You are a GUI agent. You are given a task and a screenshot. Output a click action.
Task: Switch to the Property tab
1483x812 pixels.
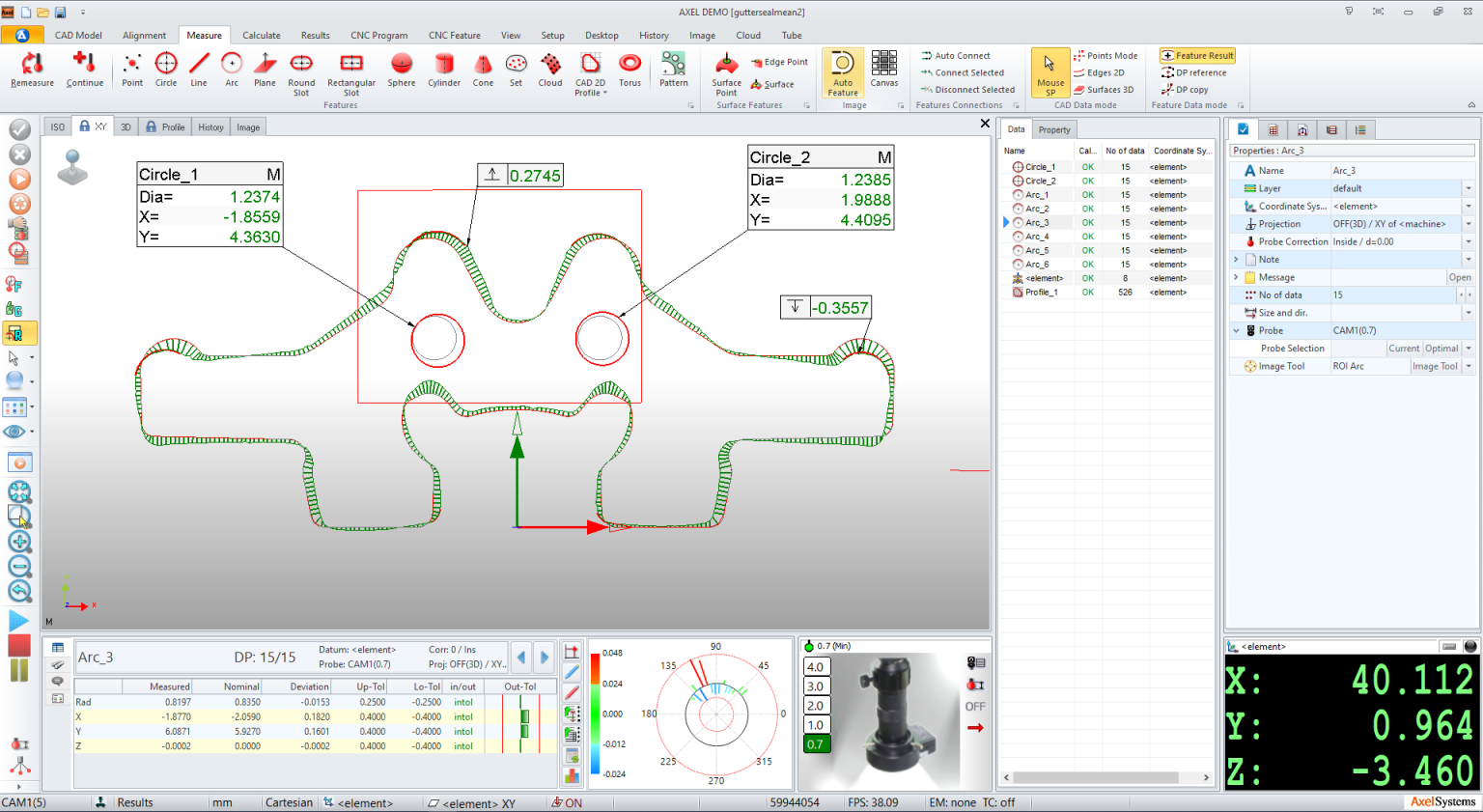coord(1053,128)
